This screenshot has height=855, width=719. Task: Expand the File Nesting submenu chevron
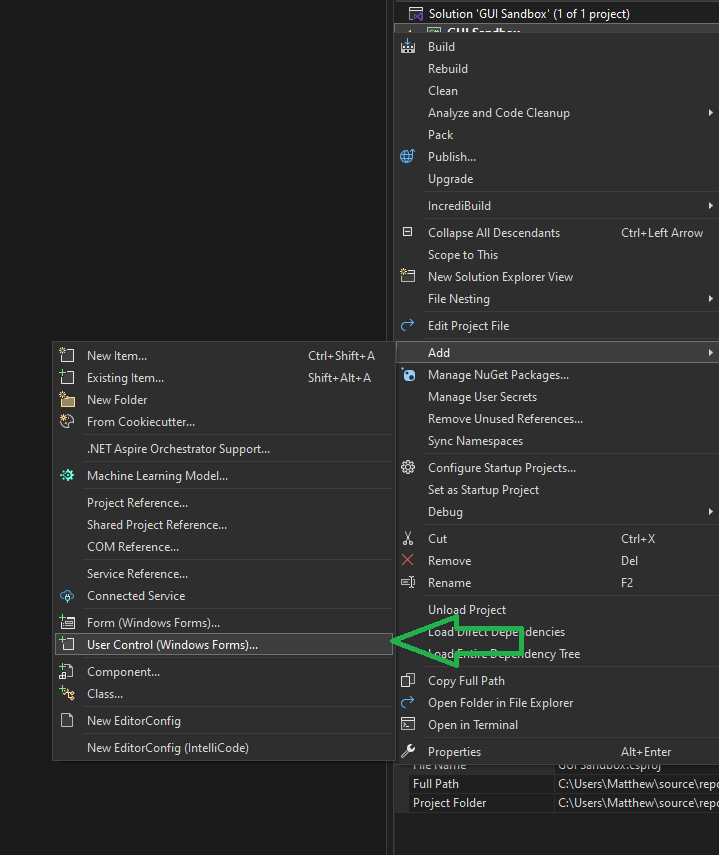click(711, 298)
